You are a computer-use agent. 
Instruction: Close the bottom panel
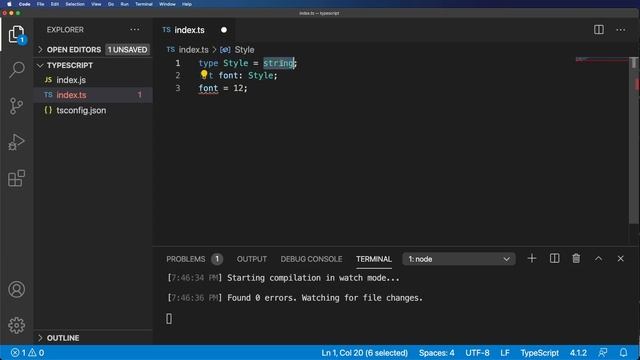tap(620, 258)
